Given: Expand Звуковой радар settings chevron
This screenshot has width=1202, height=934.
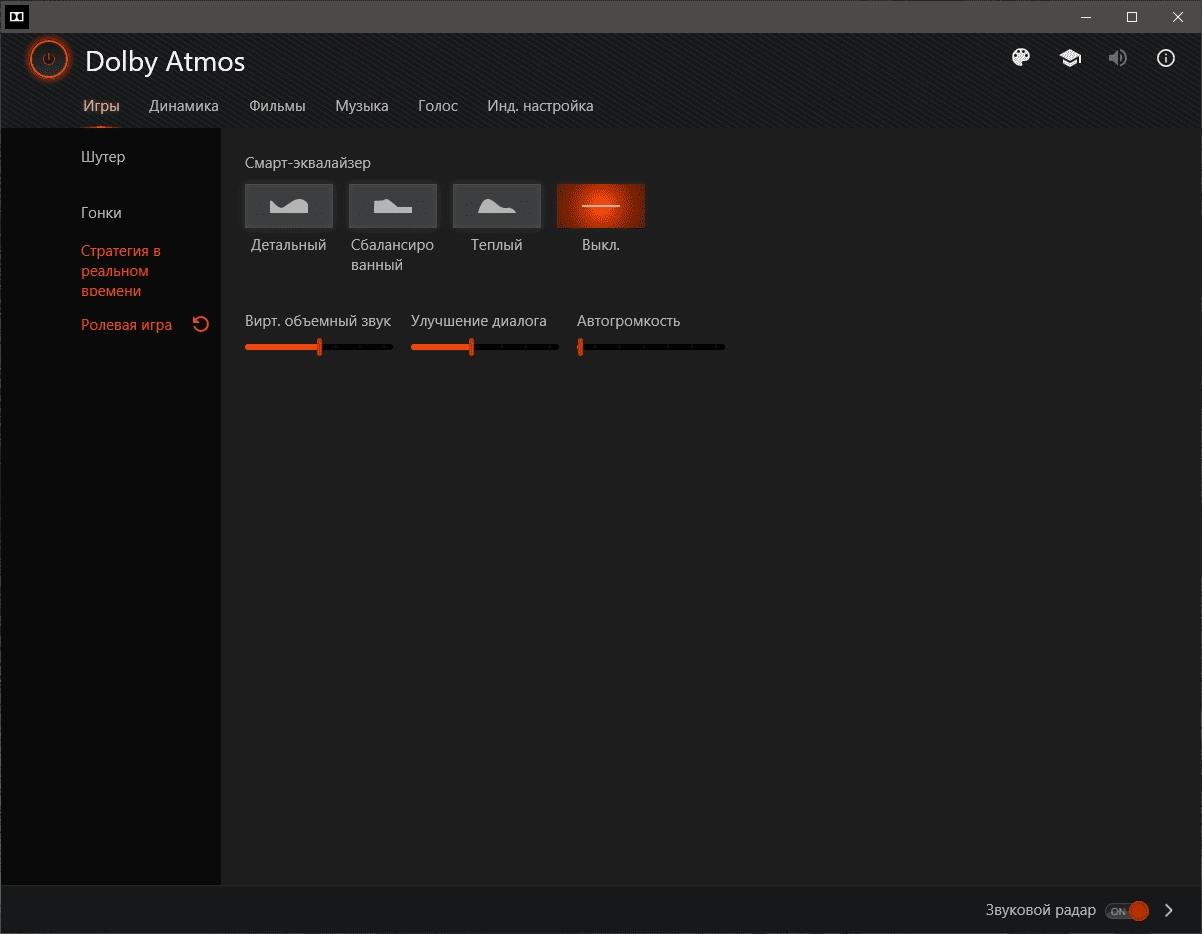Looking at the screenshot, I should click(x=1169, y=911).
